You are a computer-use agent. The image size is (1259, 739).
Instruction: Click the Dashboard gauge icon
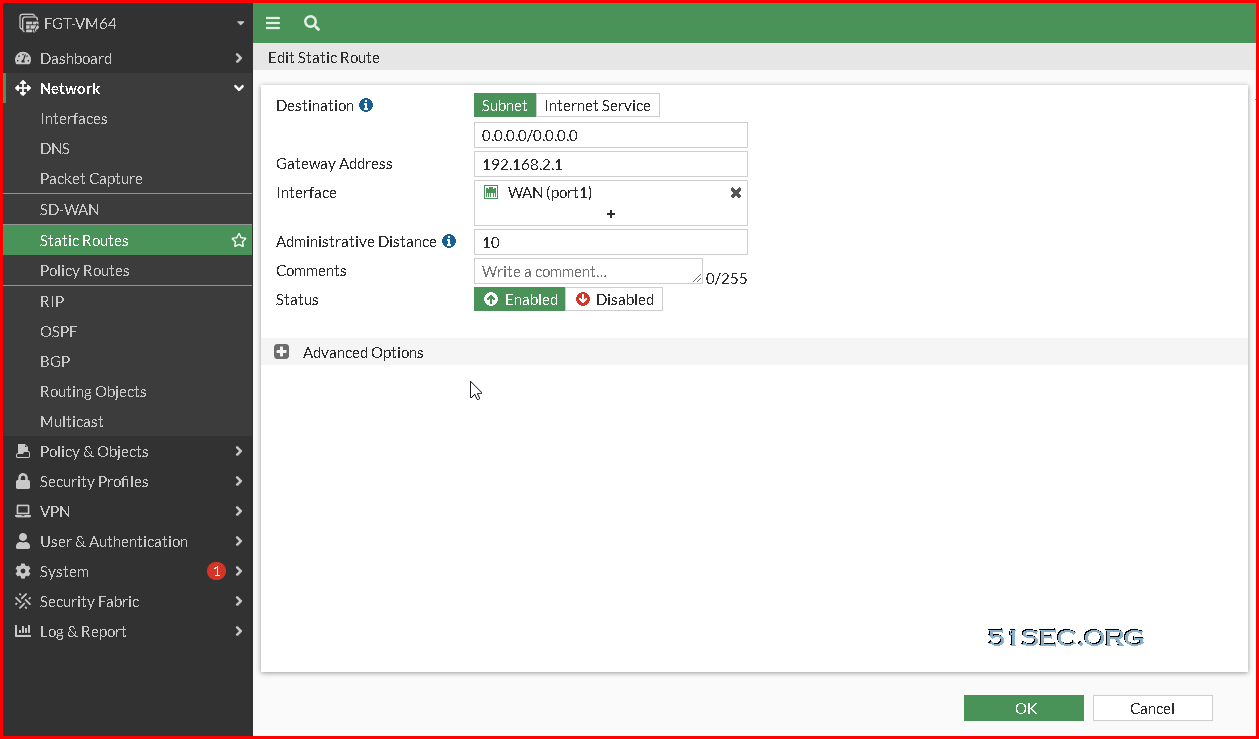pos(23,58)
